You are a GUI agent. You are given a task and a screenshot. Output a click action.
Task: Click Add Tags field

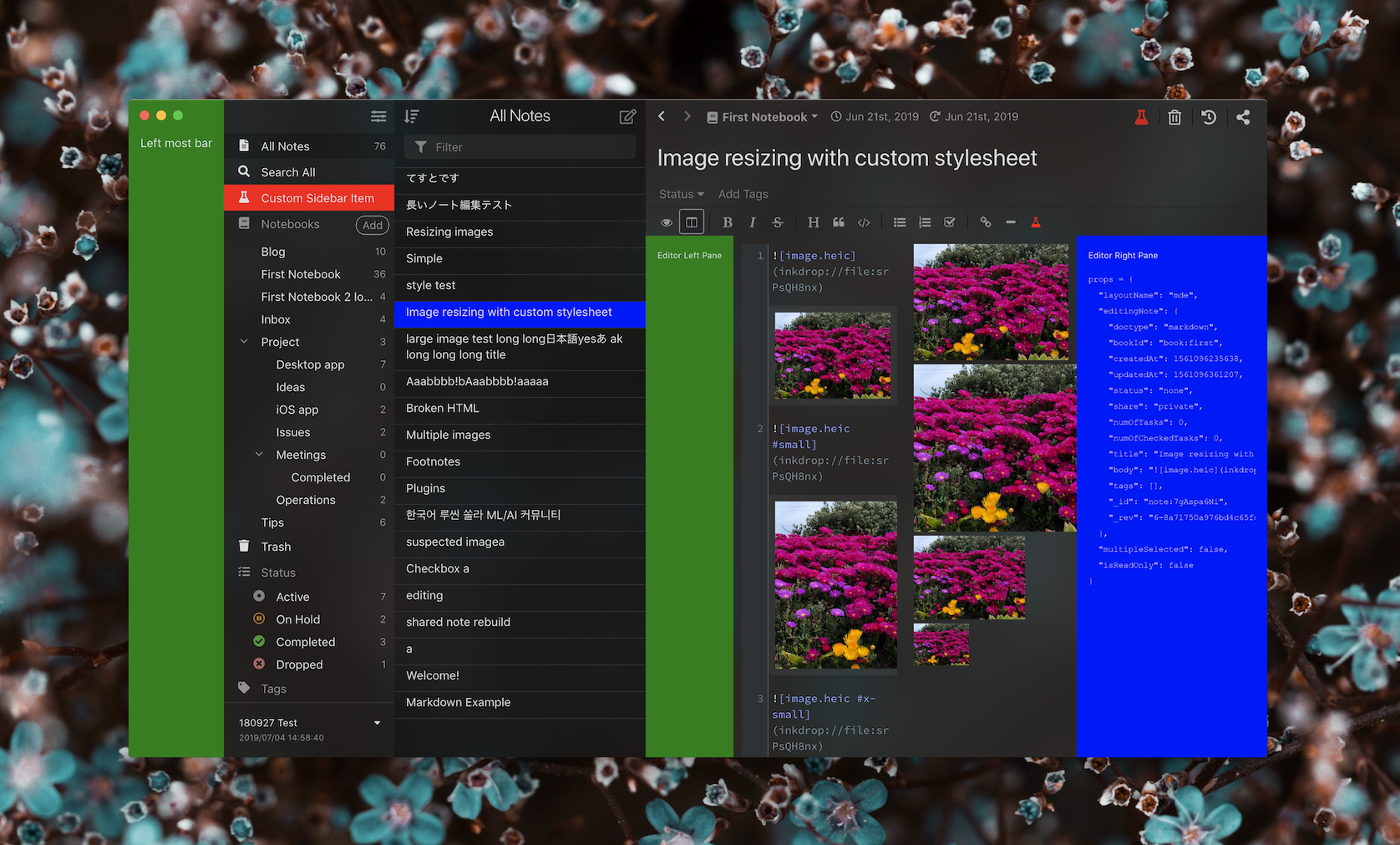(x=743, y=194)
